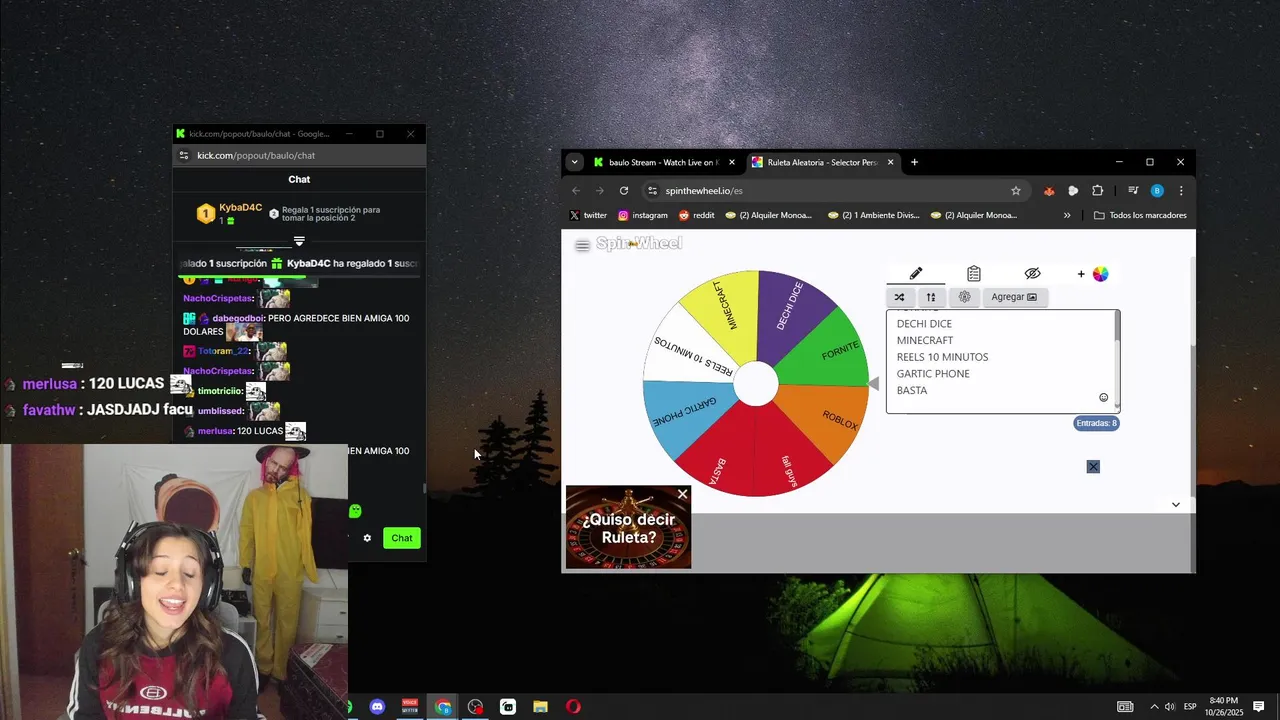
Task: Click the DECHI DICE entry text
Action: 924,324
